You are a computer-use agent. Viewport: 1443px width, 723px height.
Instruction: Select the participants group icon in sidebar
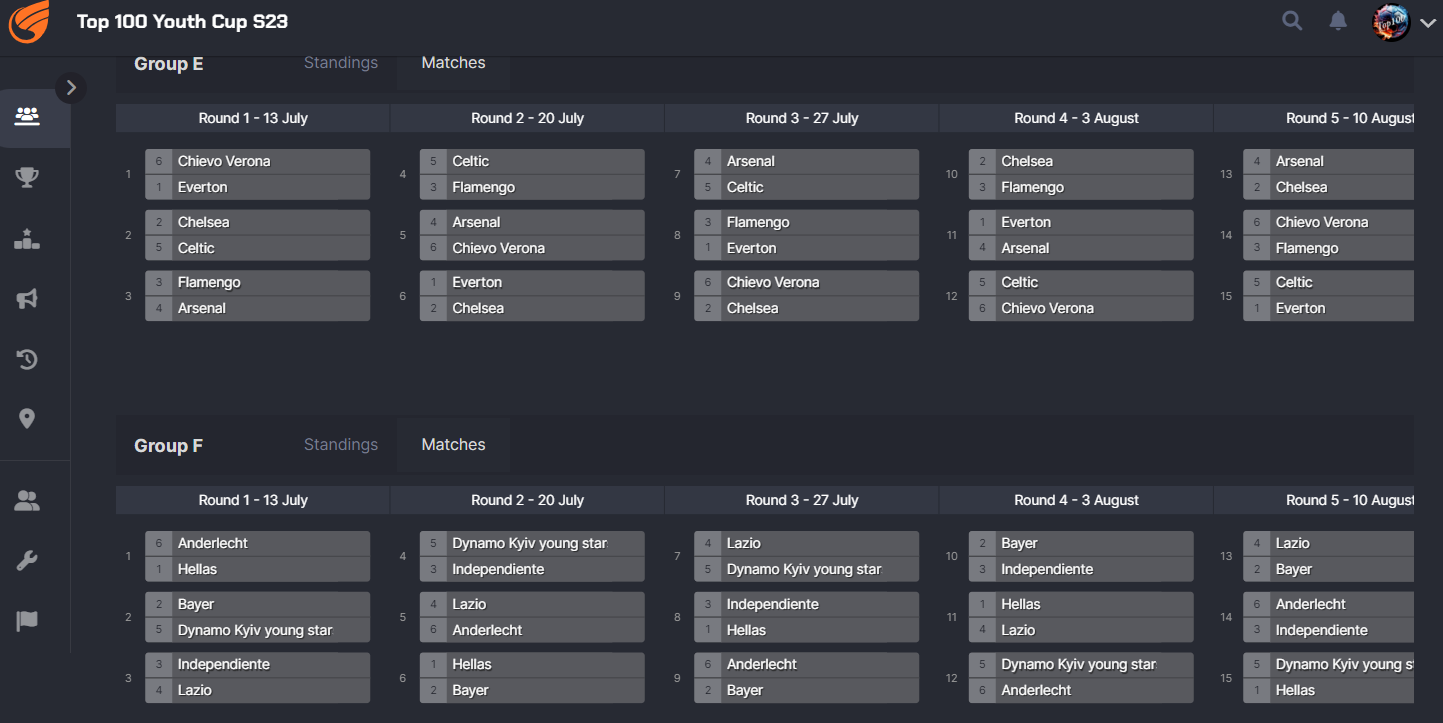(27, 116)
